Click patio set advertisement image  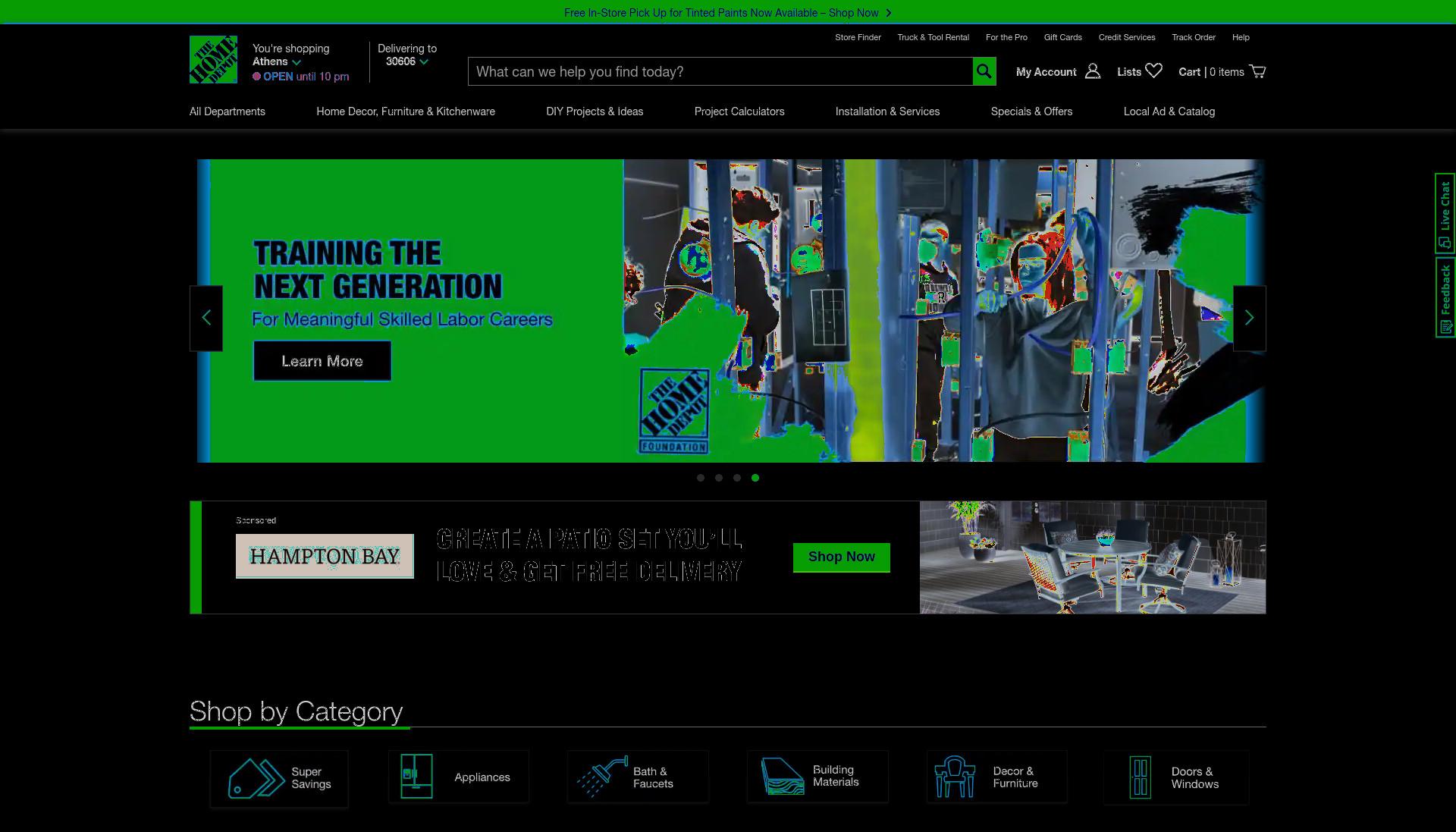(1093, 557)
